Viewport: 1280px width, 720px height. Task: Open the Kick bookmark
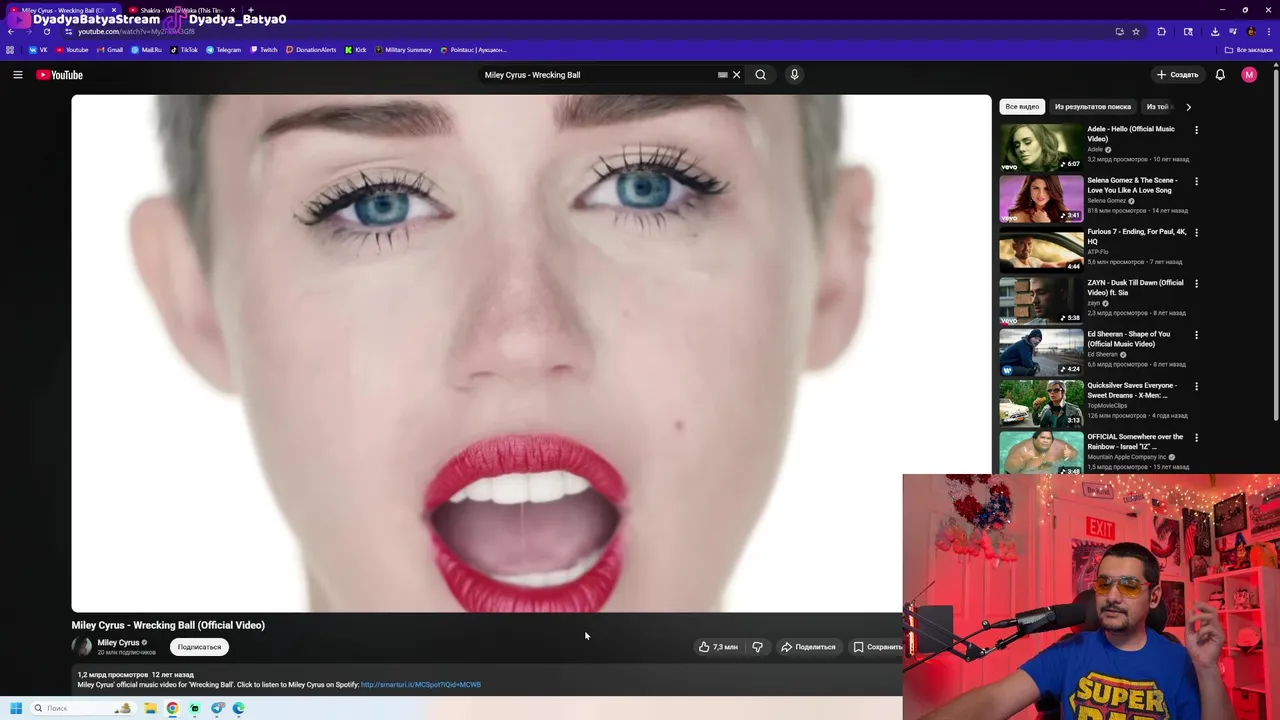356,50
